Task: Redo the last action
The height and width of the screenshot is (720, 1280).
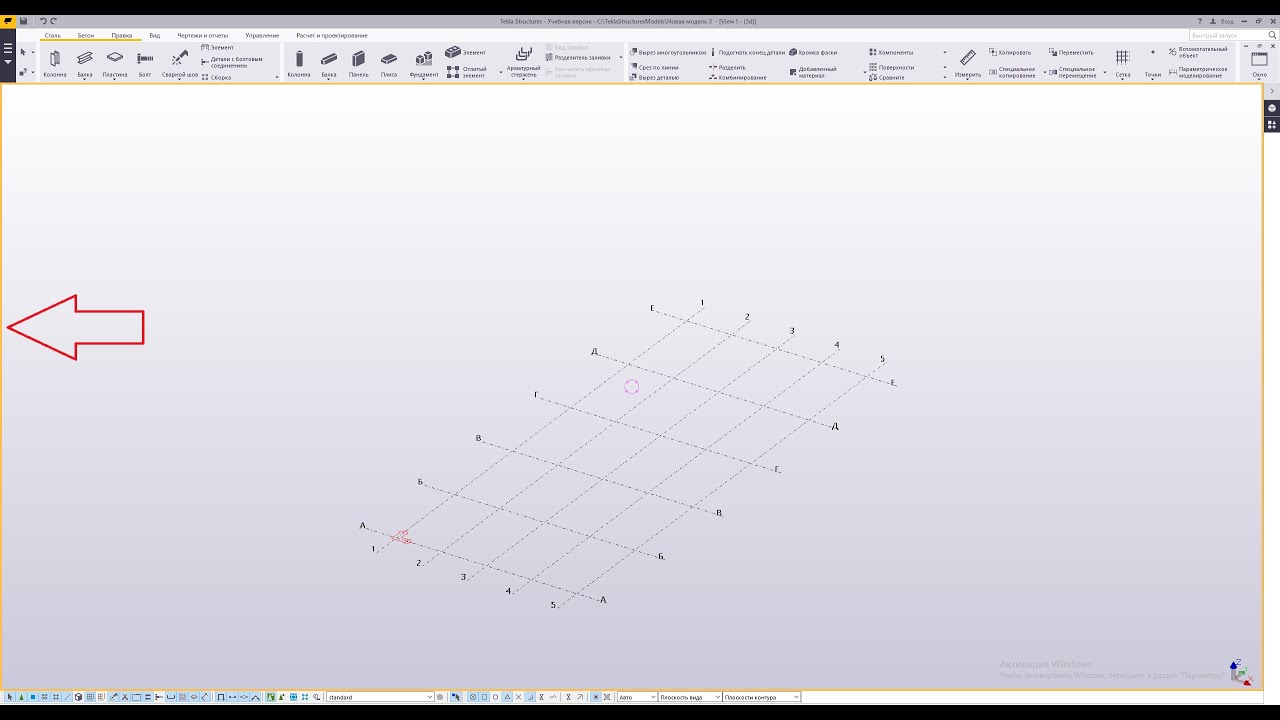Action: [54, 21]
